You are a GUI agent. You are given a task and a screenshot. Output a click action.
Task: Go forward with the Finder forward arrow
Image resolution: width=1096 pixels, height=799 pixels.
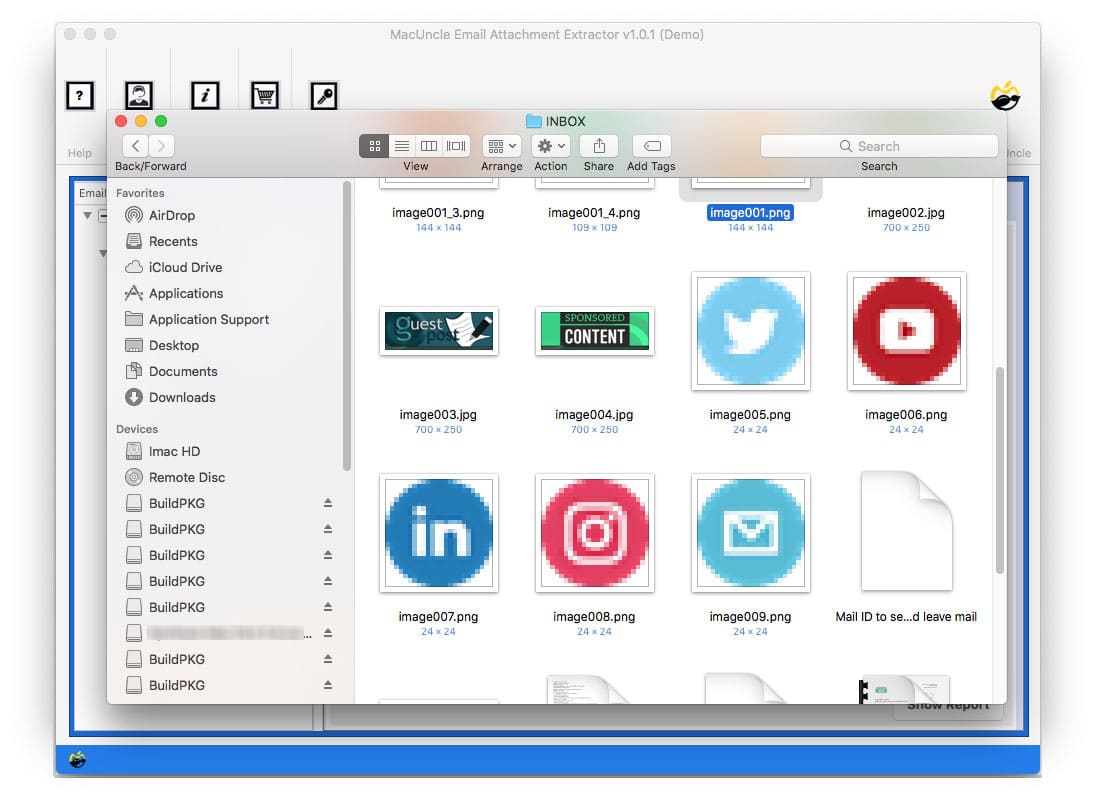point(161,146)
